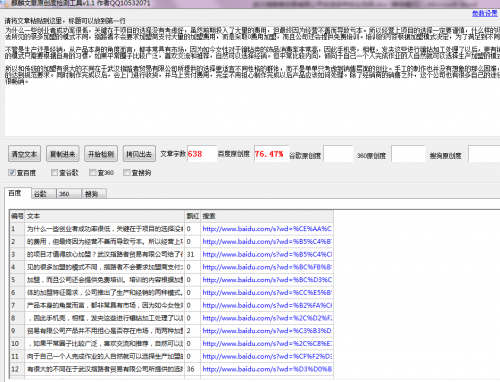Screen dimensions: 500x382
Task: Open the Baidu search link in row 11
Action: 267,356
